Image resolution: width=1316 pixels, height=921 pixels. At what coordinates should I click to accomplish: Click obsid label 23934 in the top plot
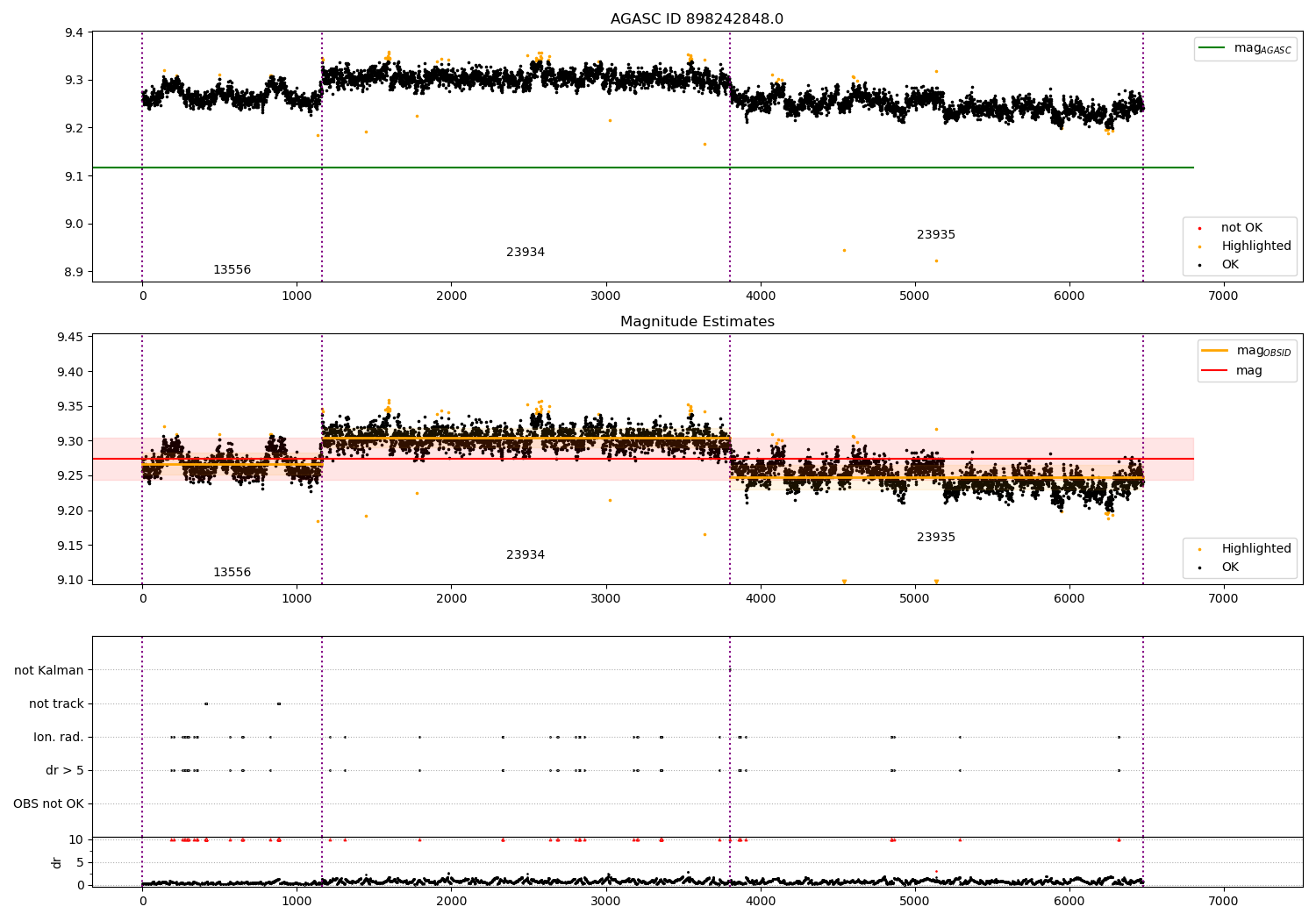(x=526, y=253)
